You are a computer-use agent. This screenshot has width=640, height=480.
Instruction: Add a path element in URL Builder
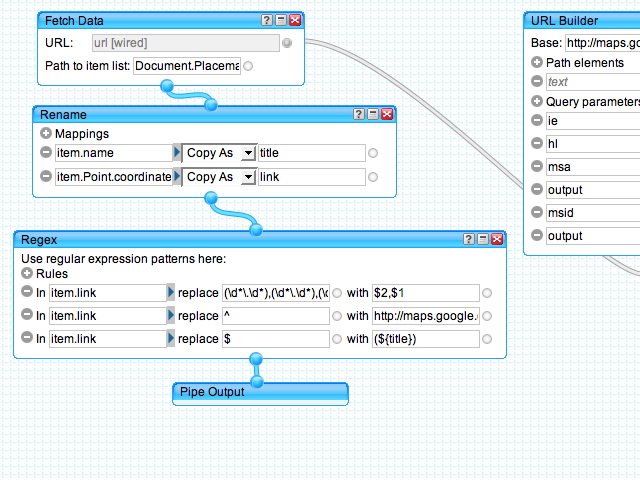(537, 62)
